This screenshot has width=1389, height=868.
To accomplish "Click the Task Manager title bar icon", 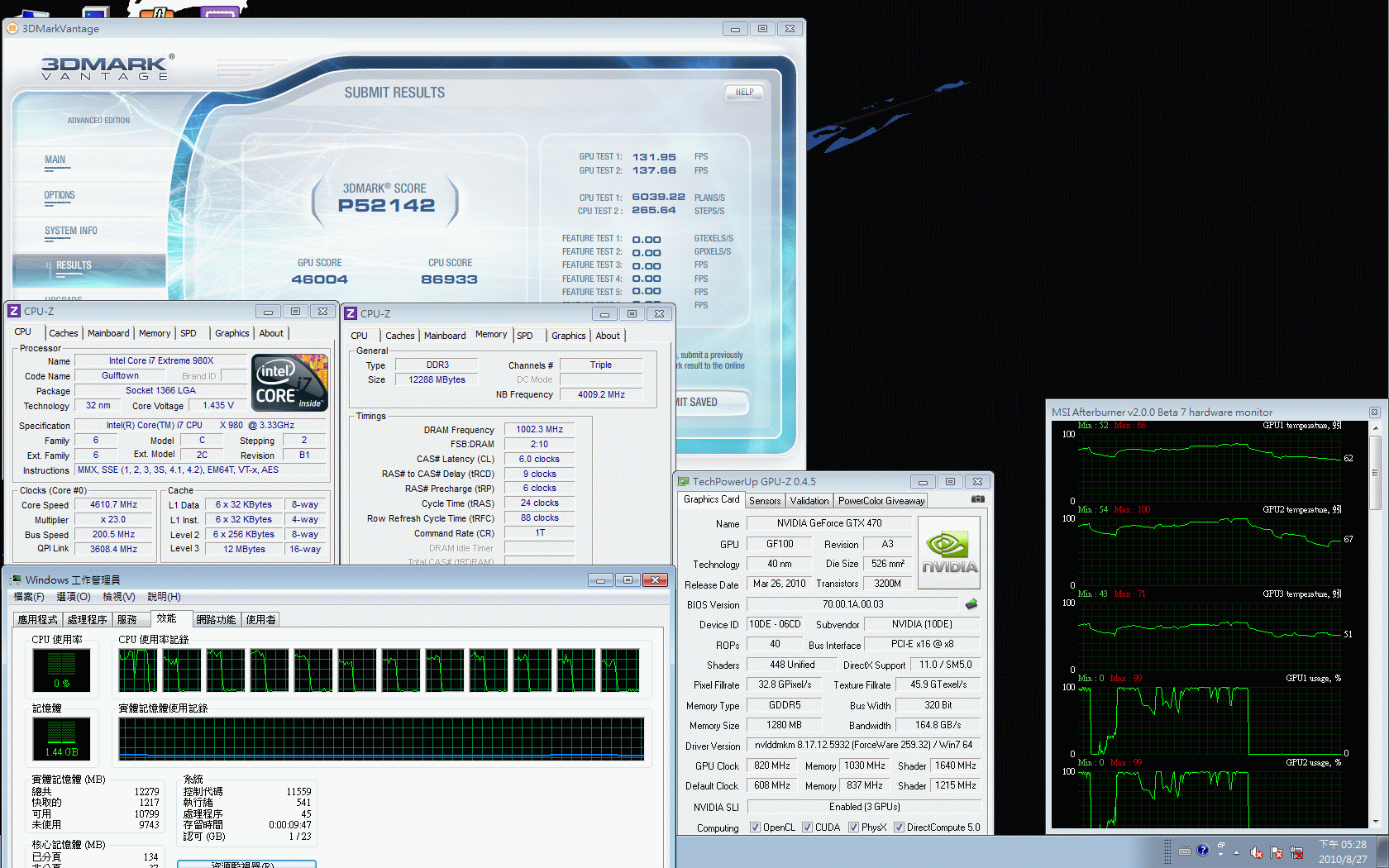I will pos(15,579).
